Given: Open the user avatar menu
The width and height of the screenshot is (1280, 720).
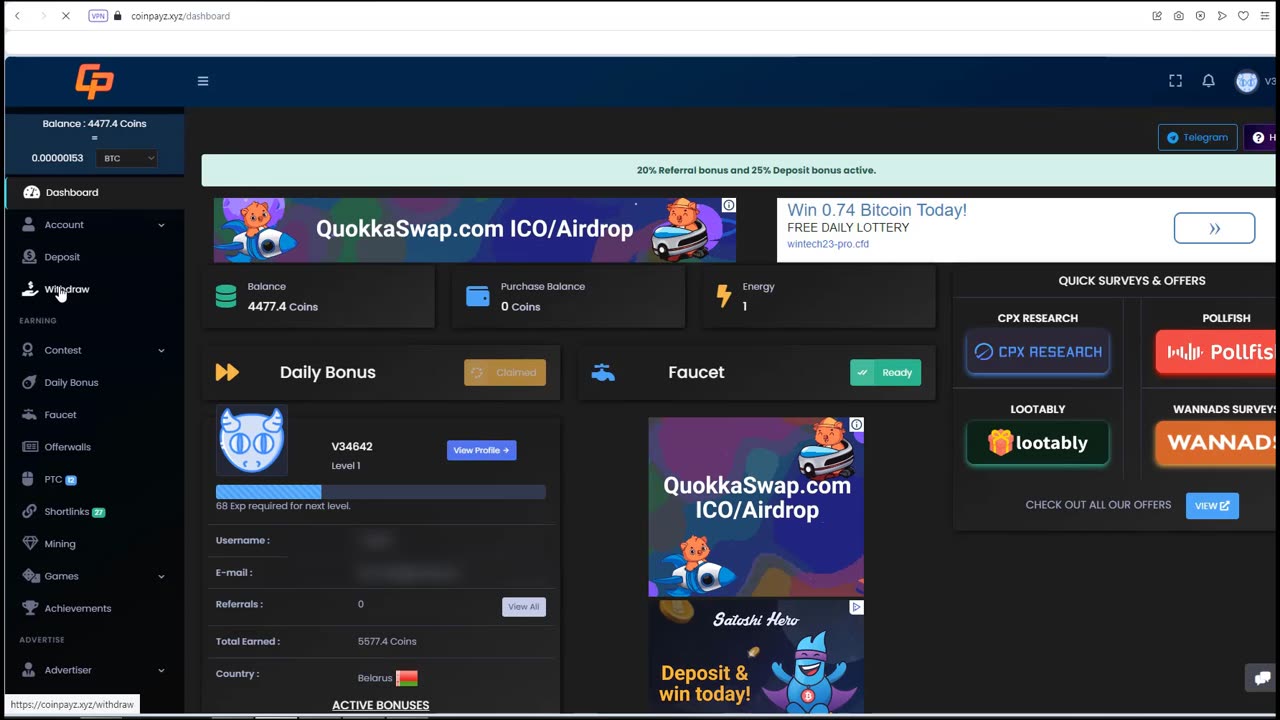Looking at the screenshot, I should coord(1246,82).
